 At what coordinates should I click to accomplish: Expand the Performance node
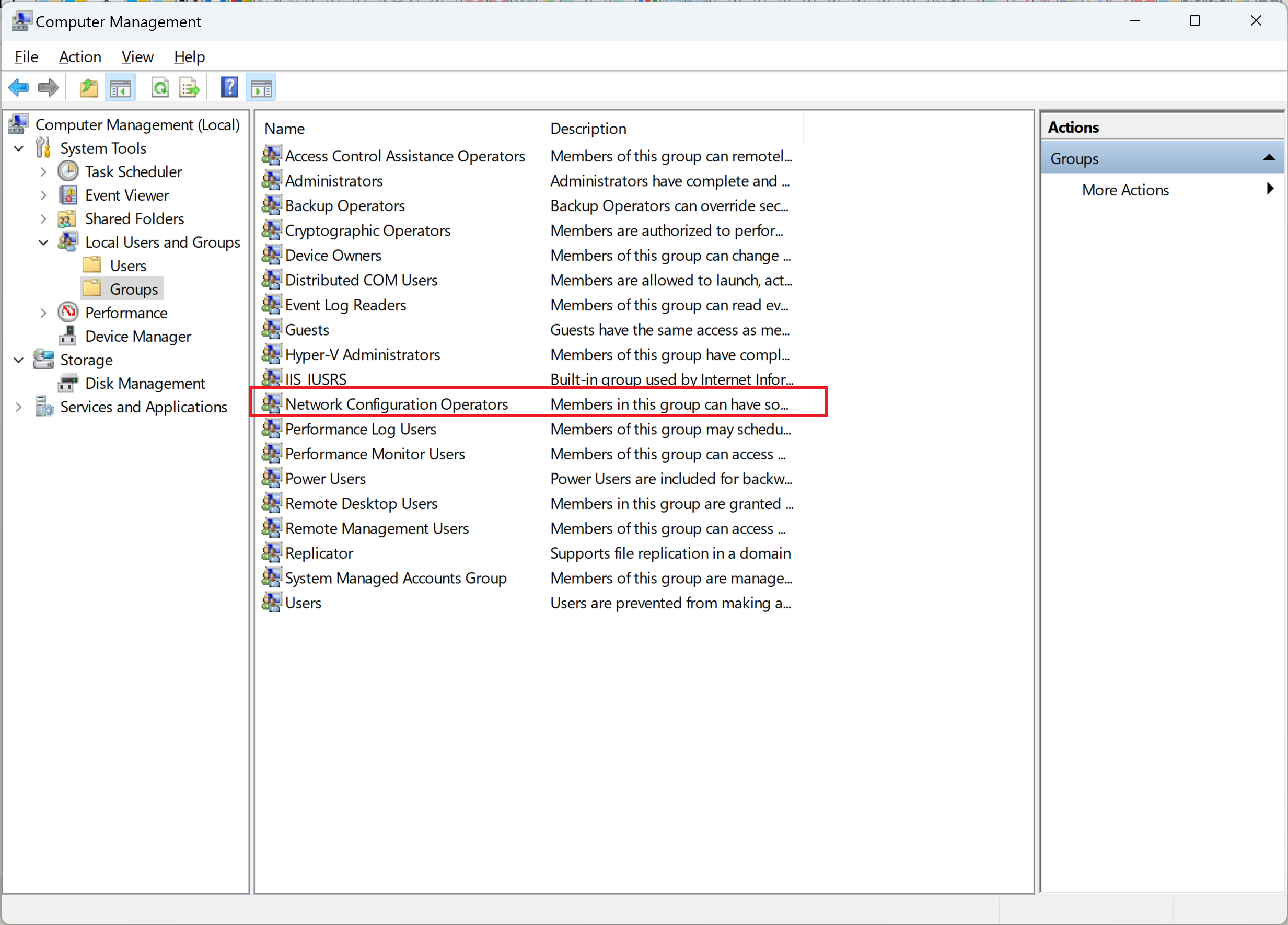coord(43,313)
